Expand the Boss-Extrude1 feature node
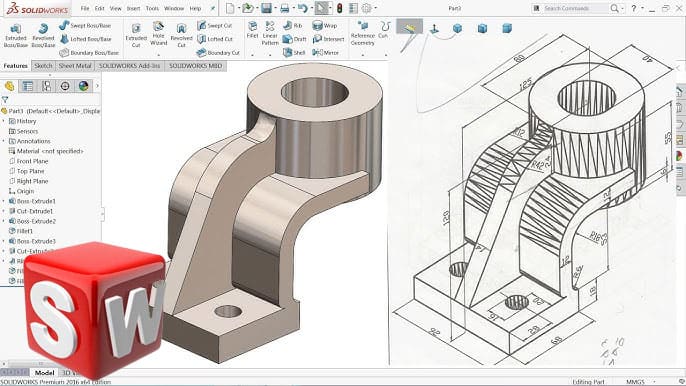The image size is (686, 386). pyautogui.click(x=4, y=201)
